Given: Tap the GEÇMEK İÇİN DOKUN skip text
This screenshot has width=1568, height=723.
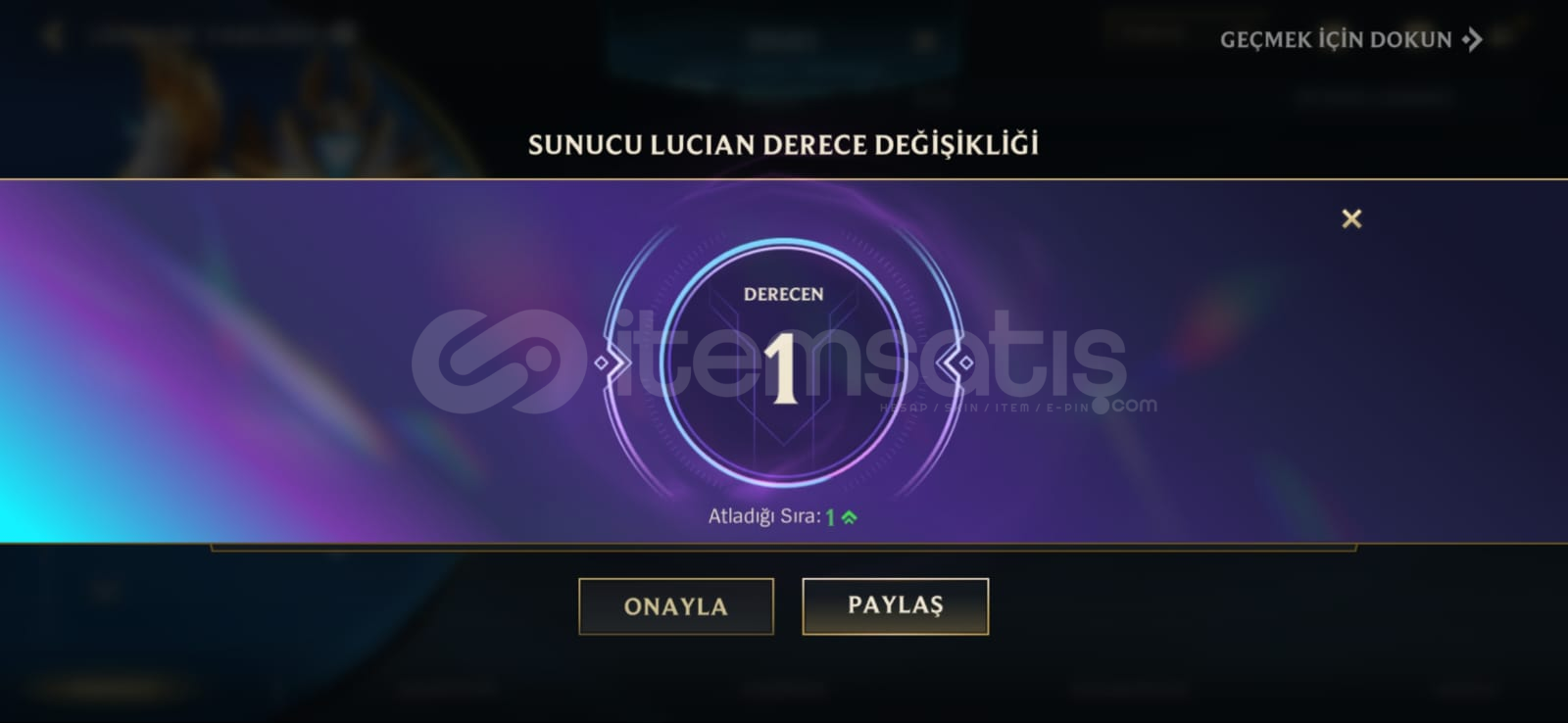Looking at the screenshot, I should (1336, 40).
